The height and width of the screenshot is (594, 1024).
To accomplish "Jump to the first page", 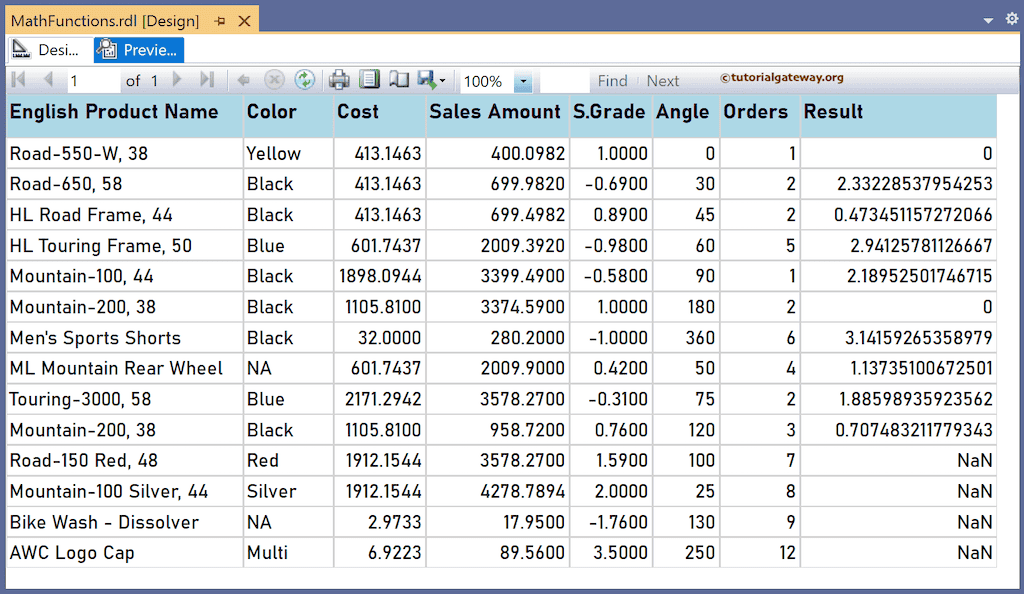I will tap(16, 80).
